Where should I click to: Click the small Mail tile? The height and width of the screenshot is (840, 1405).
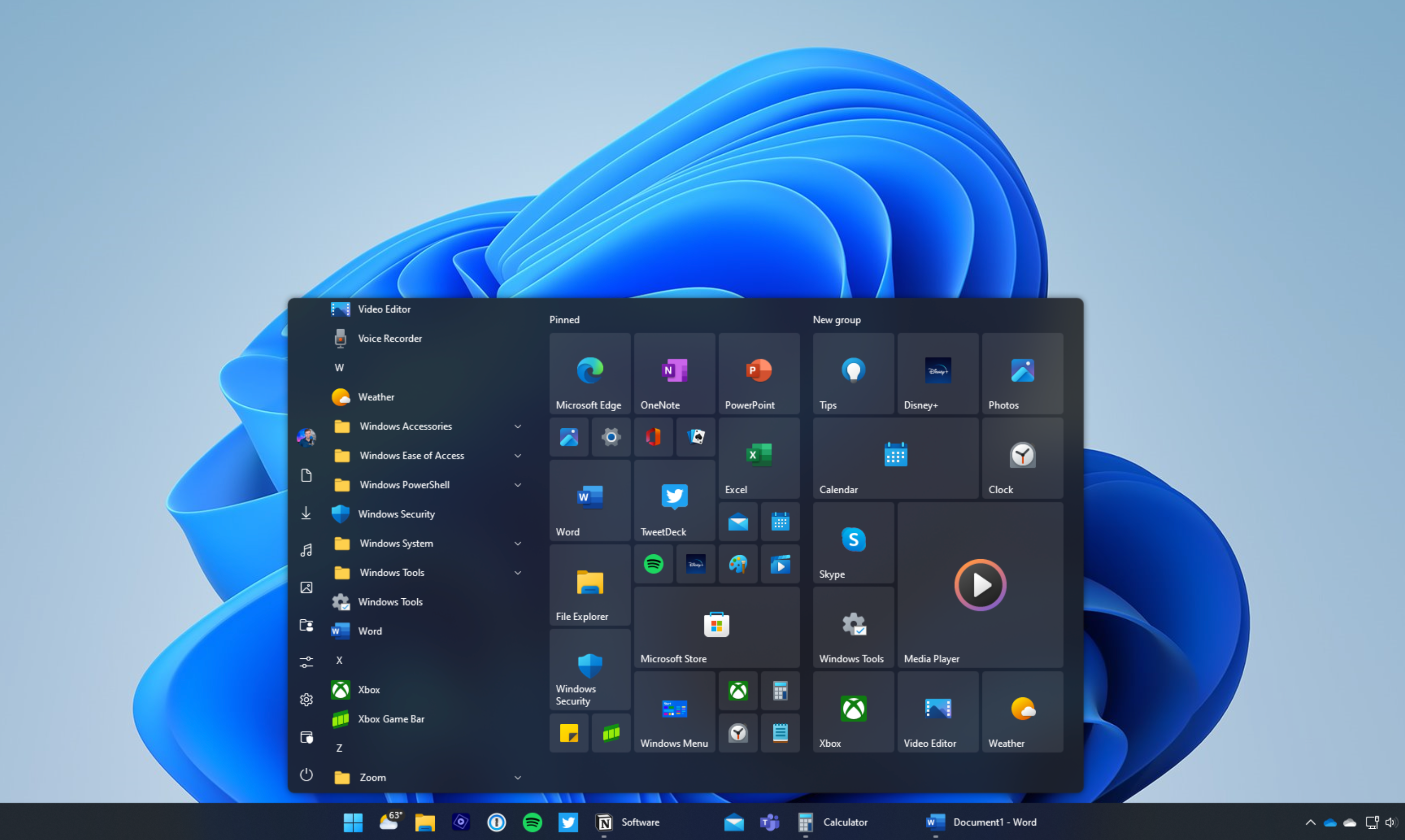pos(738,521)
